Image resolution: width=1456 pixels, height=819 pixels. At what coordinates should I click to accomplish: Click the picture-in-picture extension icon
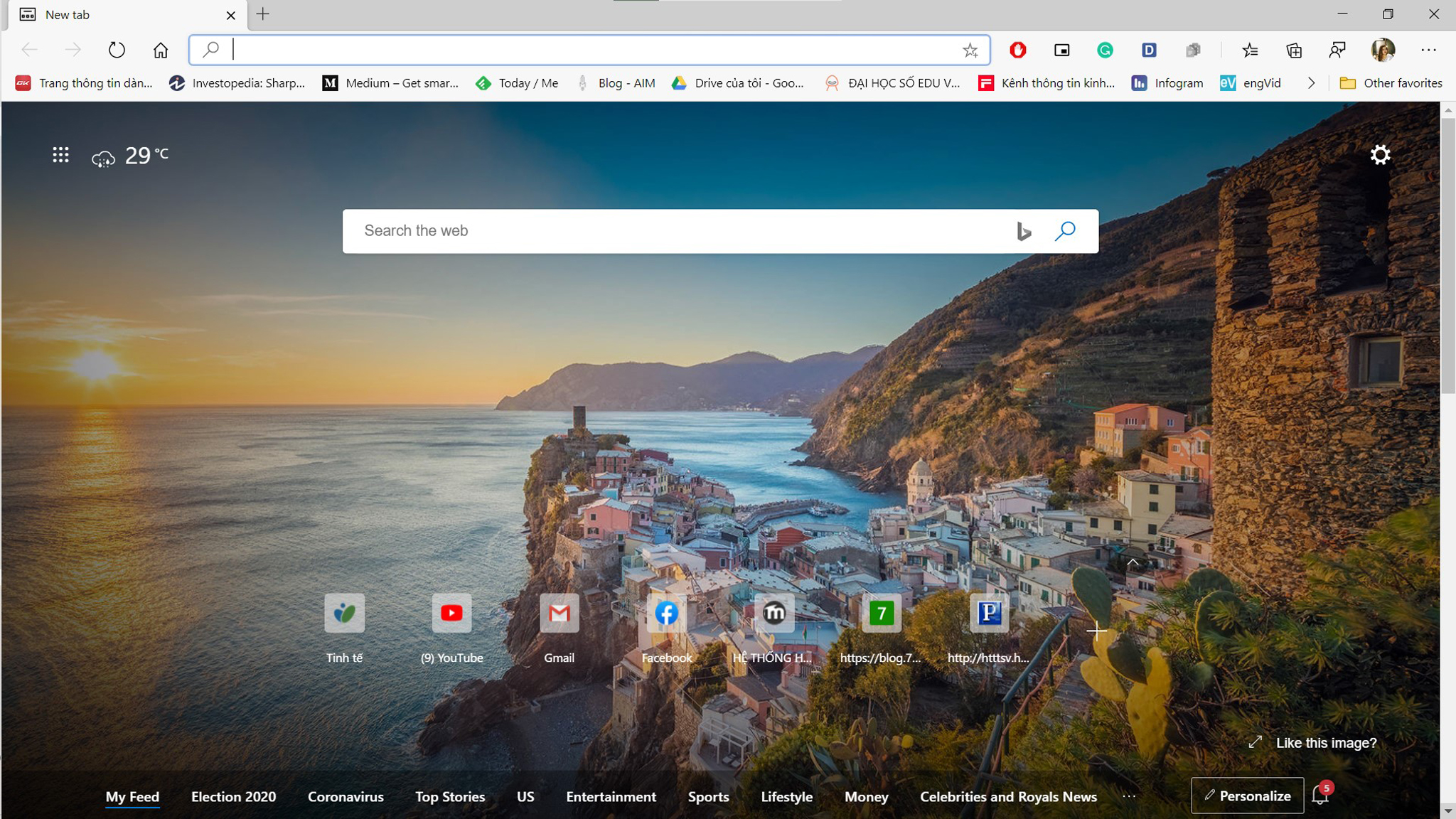pos(1061,50)
